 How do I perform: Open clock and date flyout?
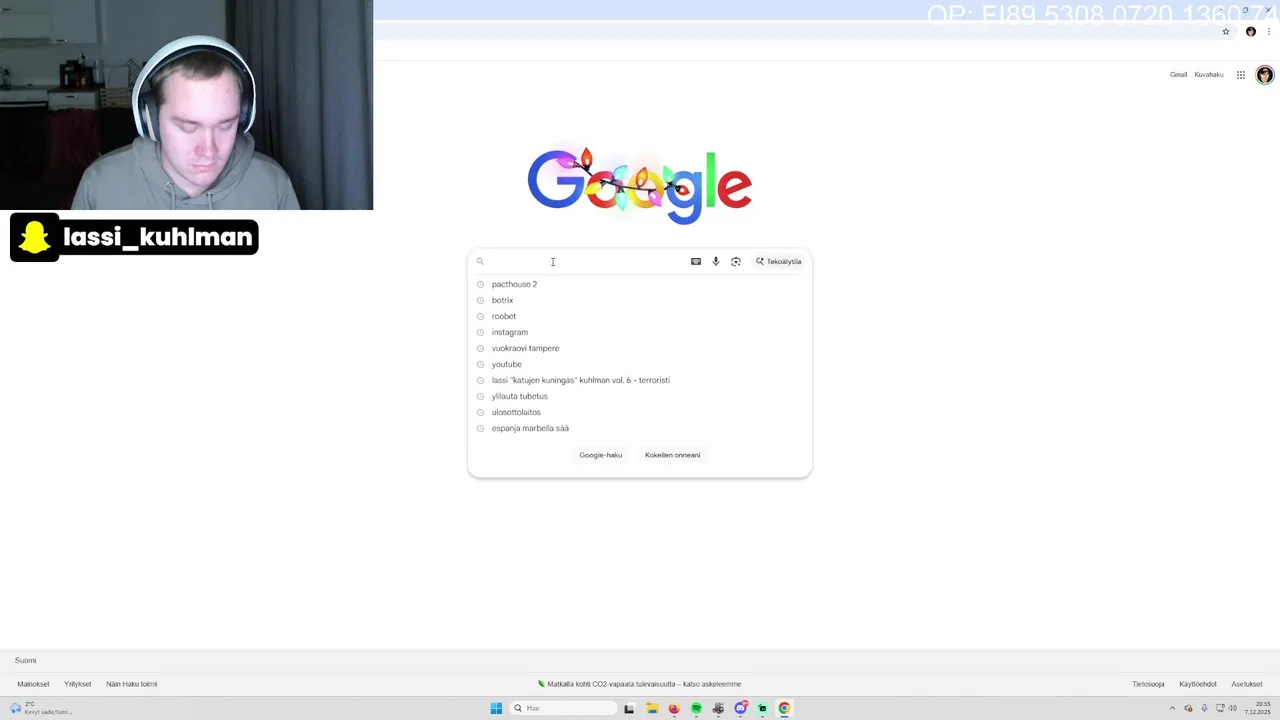pyautogui.click(x=1258, y=708)
